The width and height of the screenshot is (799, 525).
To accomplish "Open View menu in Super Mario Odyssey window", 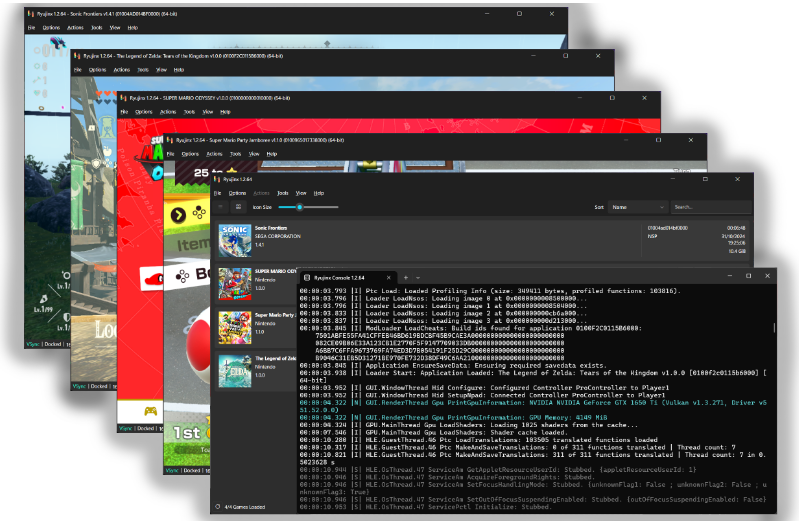I will pos(208,112).
